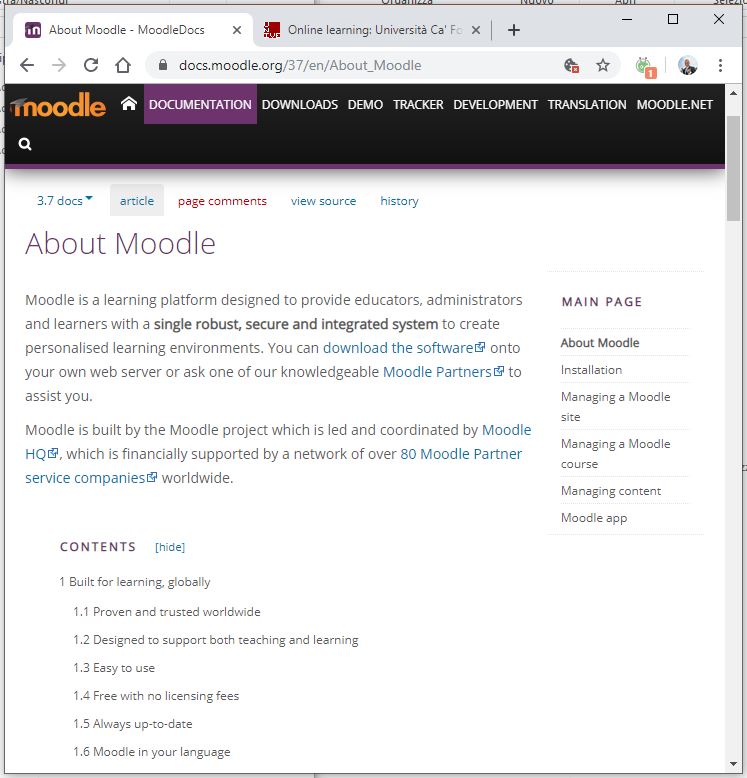Open the green extension icon with badge
The image size is (747, 778).
tap(646, 67)
